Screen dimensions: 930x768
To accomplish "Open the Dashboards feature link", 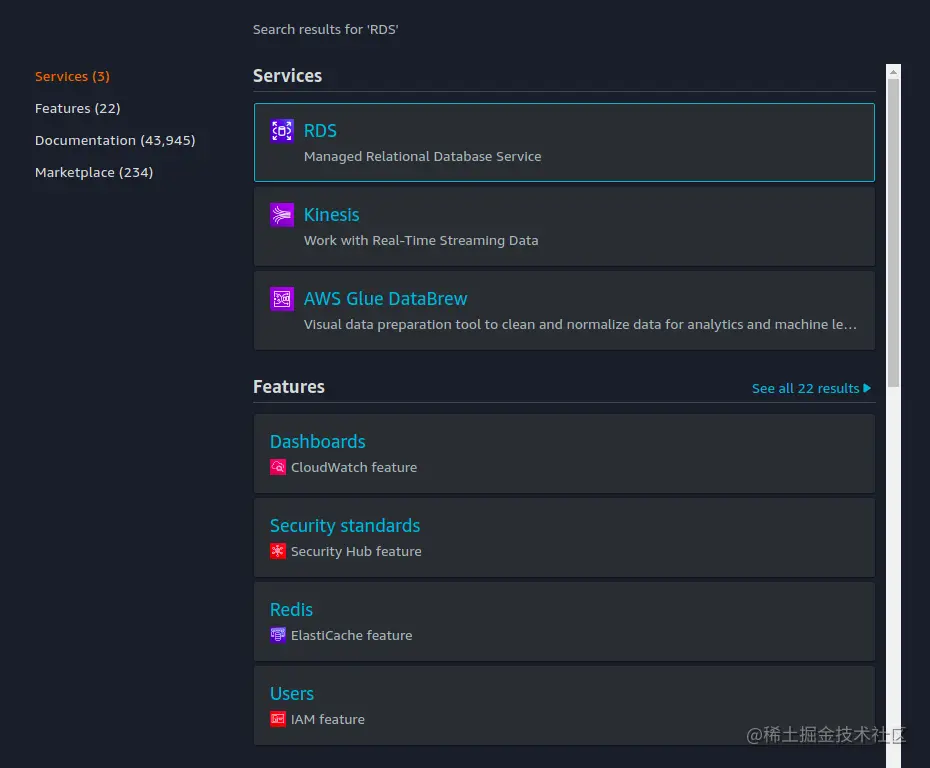I will [x=317, y=442].
